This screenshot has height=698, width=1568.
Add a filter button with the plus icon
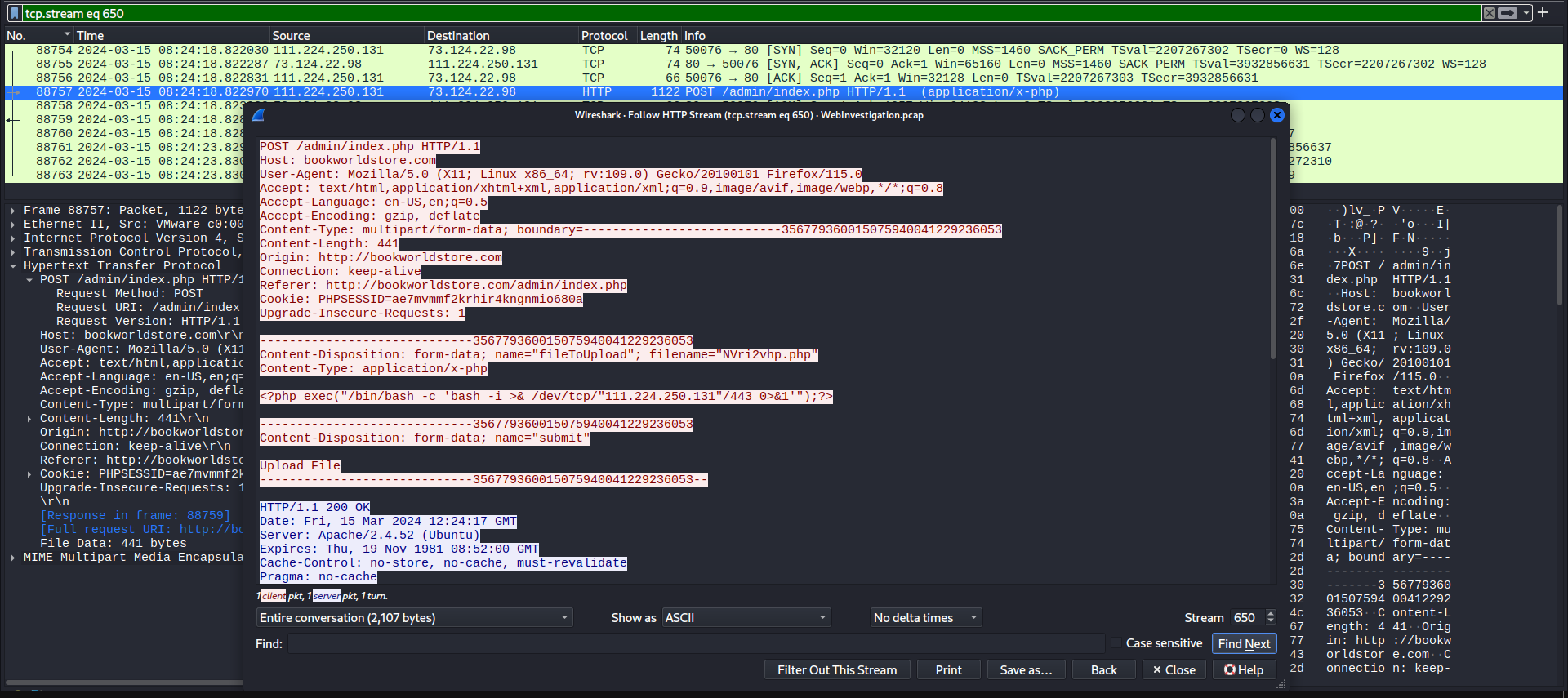pyautogui.click(x=1543, y=13)
